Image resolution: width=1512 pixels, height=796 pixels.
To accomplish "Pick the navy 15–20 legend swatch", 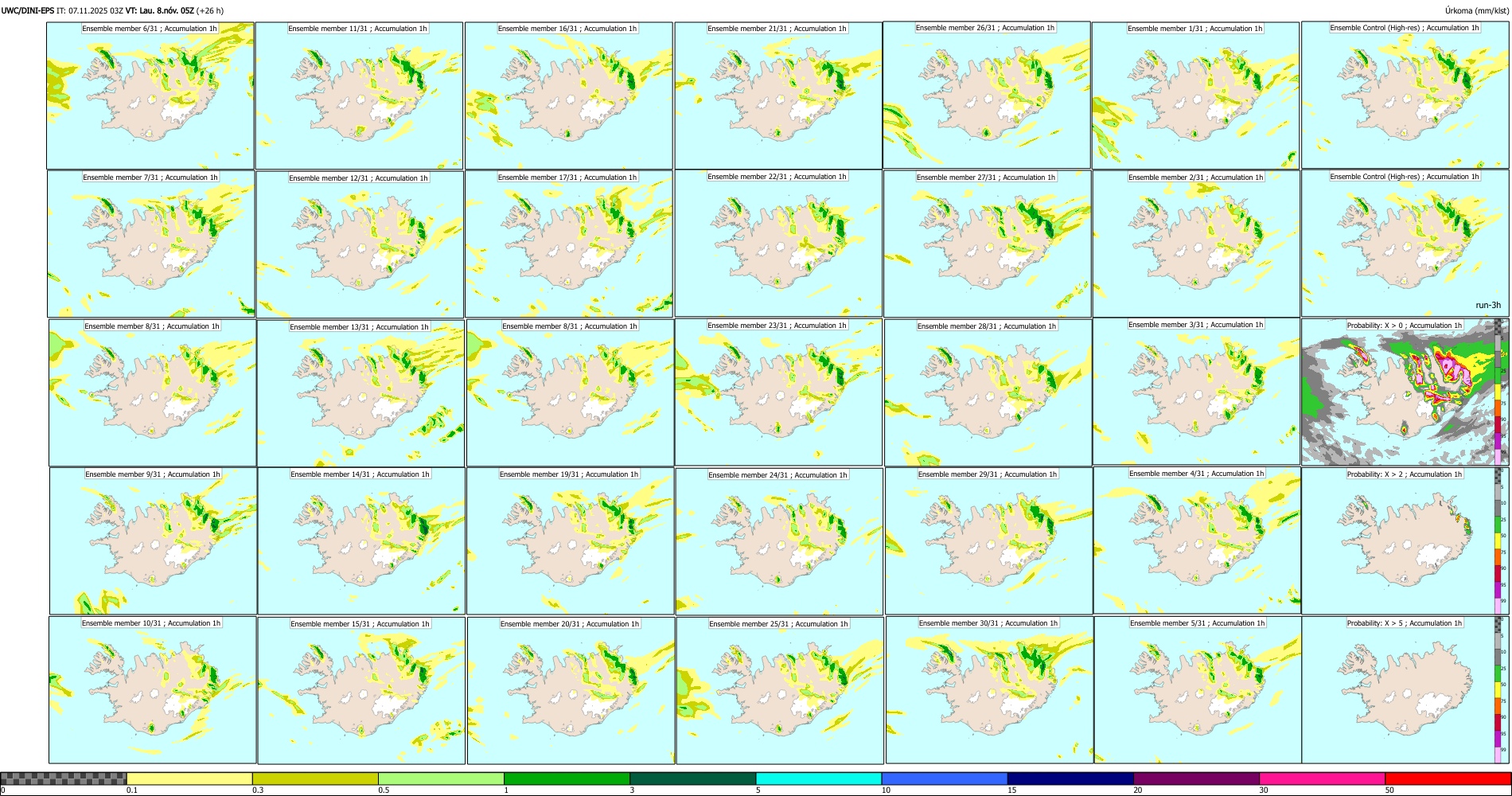I will click(1070, 778).
